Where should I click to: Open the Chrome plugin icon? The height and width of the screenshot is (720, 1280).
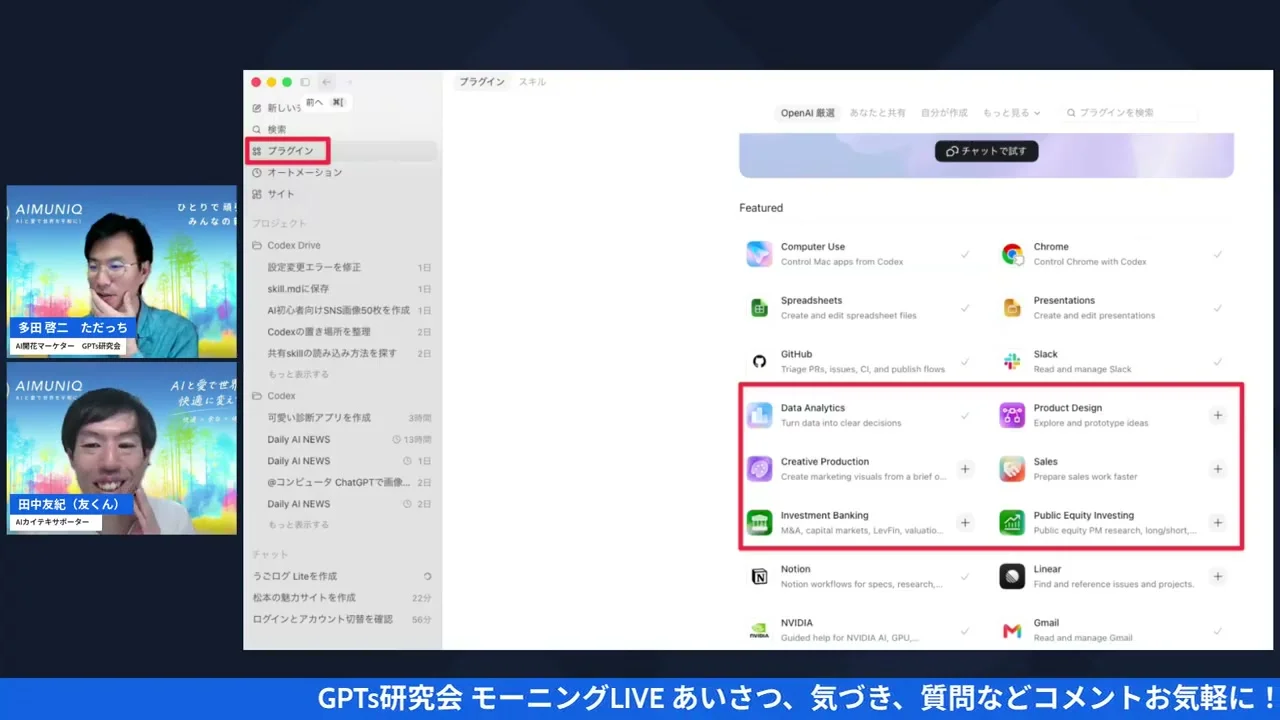tap(1012, 254)
